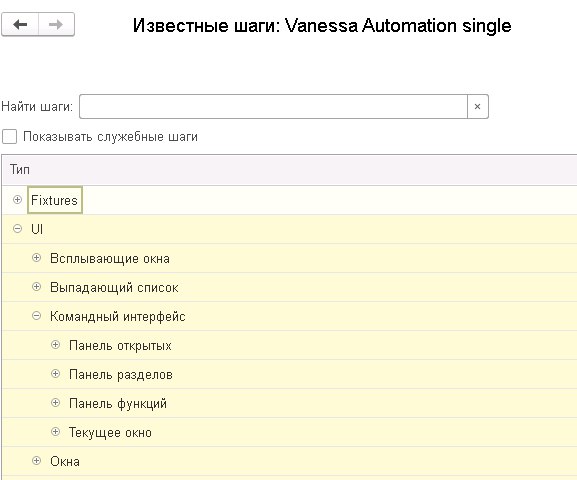Expand Панель разделов node

tap(55, 374)
